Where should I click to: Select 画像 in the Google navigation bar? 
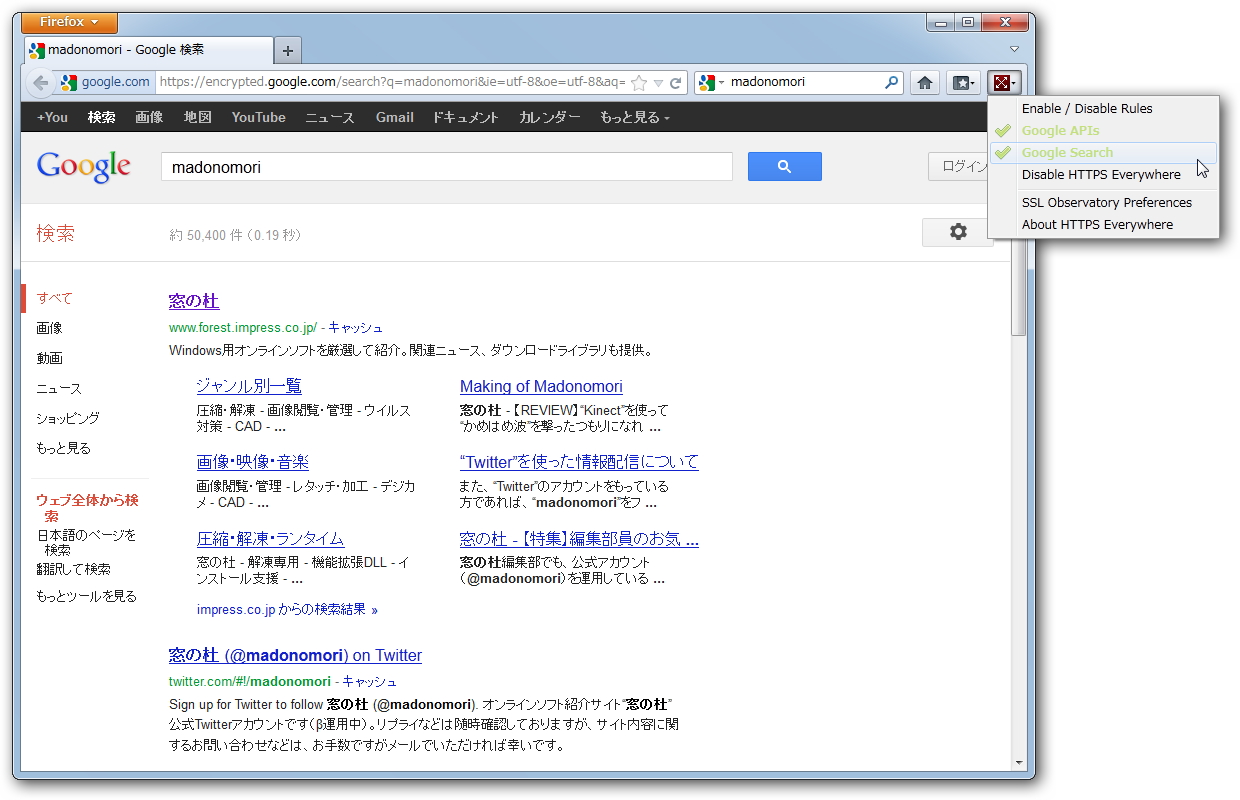pyautogui.click(x=148, y=117)
